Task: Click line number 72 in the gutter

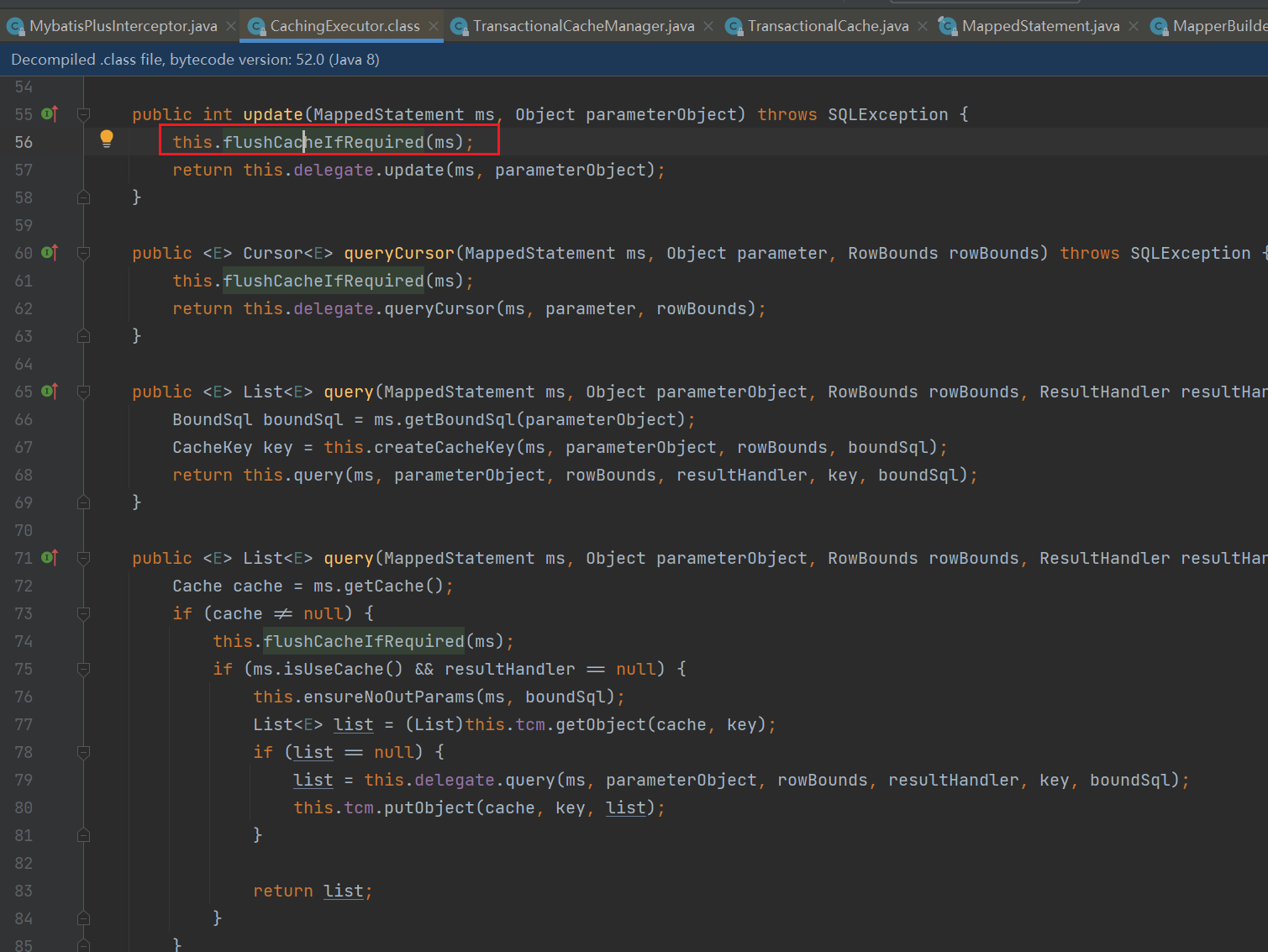Action: [x=24, y=586]
